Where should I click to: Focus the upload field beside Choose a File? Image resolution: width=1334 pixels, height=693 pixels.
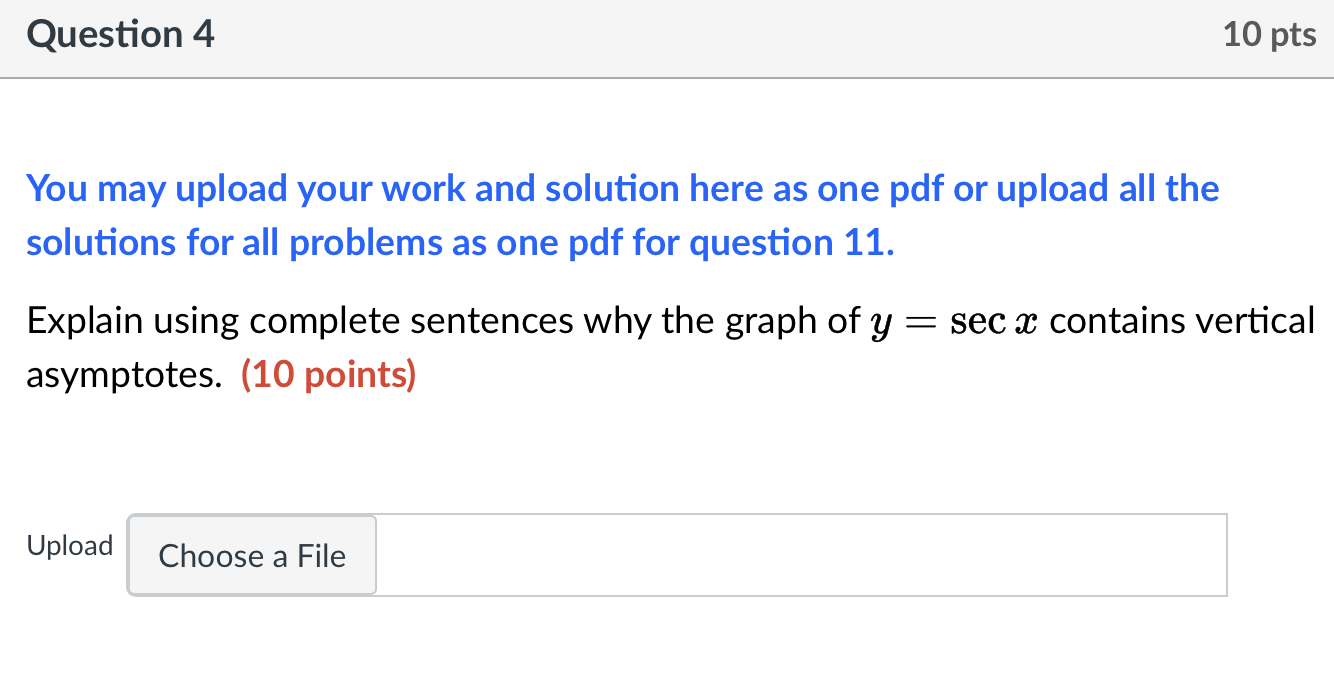coord(800,555)
